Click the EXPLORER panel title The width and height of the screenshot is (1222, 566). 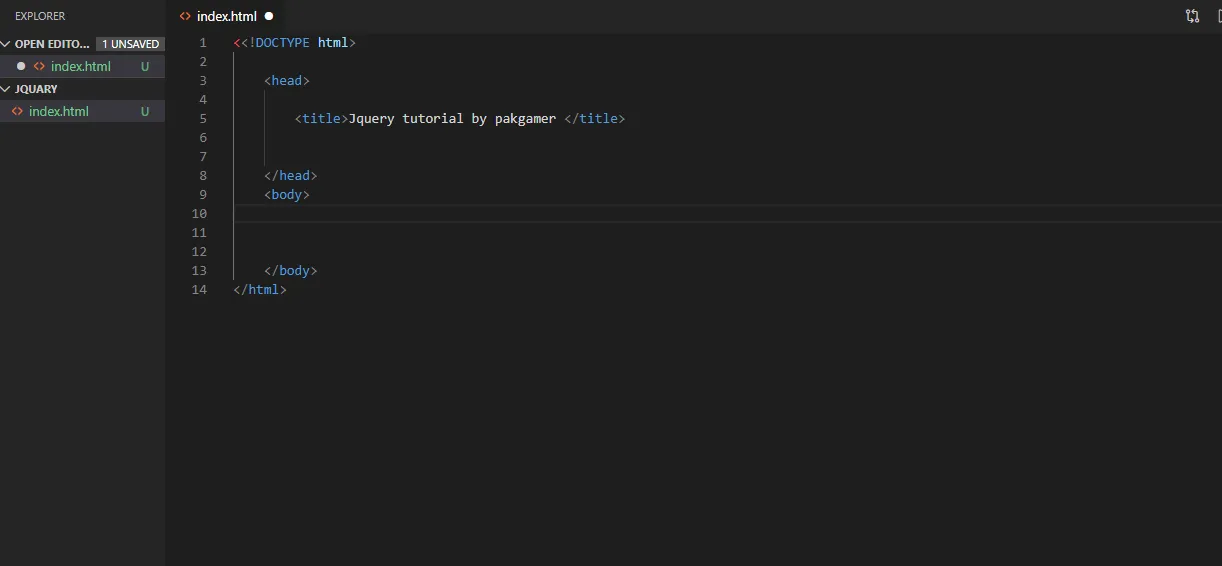pos(40,16)
